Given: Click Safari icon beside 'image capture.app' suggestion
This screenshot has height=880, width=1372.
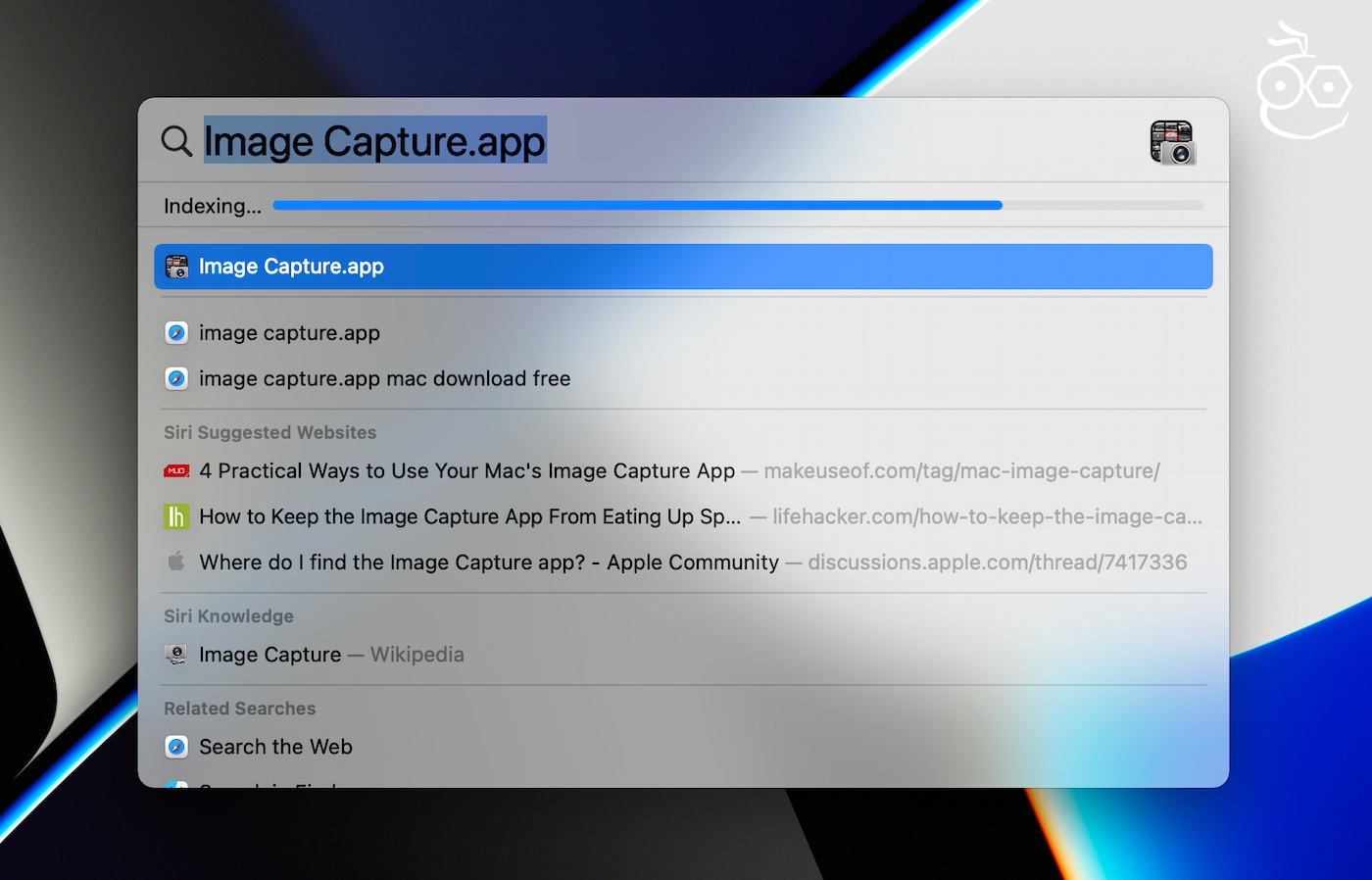Looking at the screenshot, I should (x=176, y=333).
